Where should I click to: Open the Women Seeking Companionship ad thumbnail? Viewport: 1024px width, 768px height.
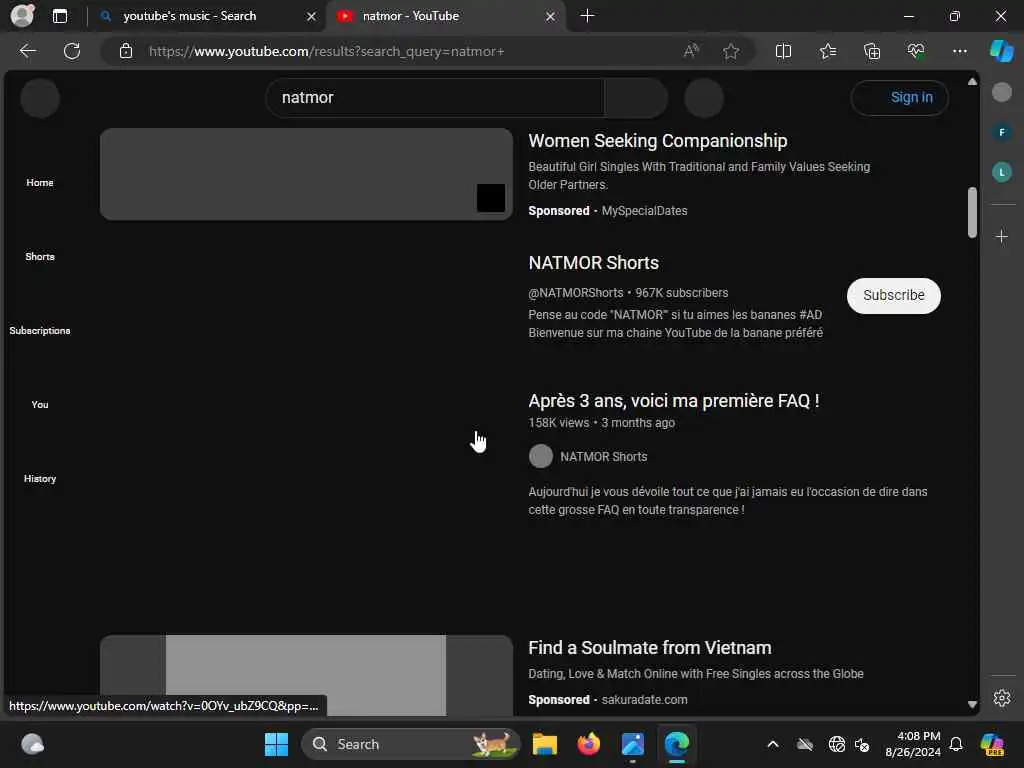(306, 174)
